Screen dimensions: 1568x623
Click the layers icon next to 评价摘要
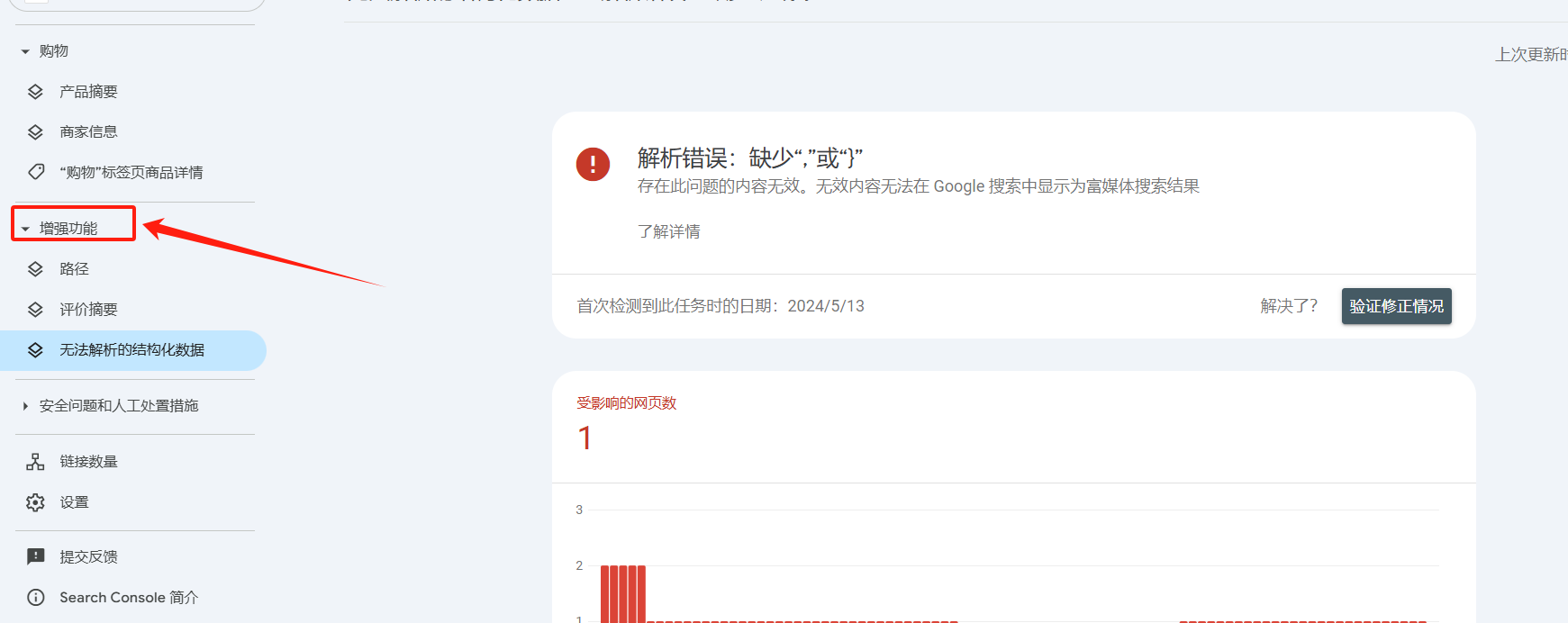coord(35,310)
